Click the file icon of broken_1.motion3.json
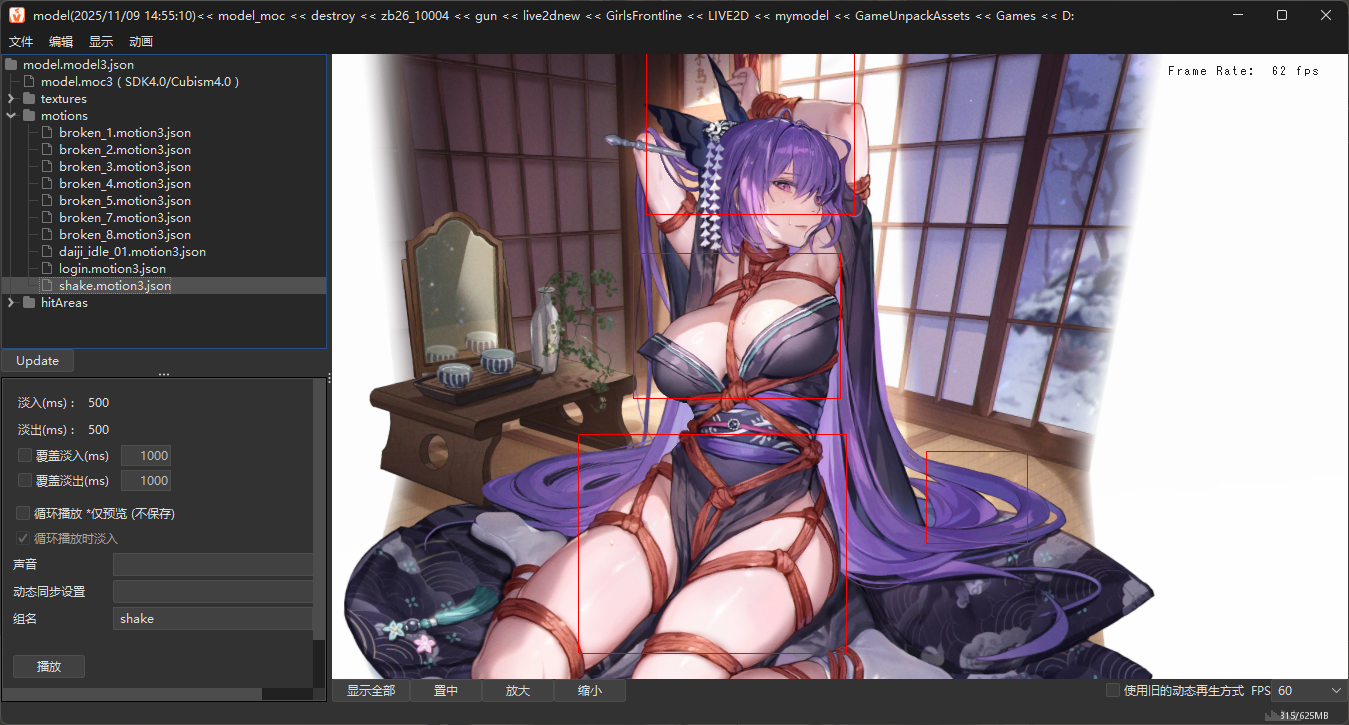The image size is (1349, 725). [47, 132]
